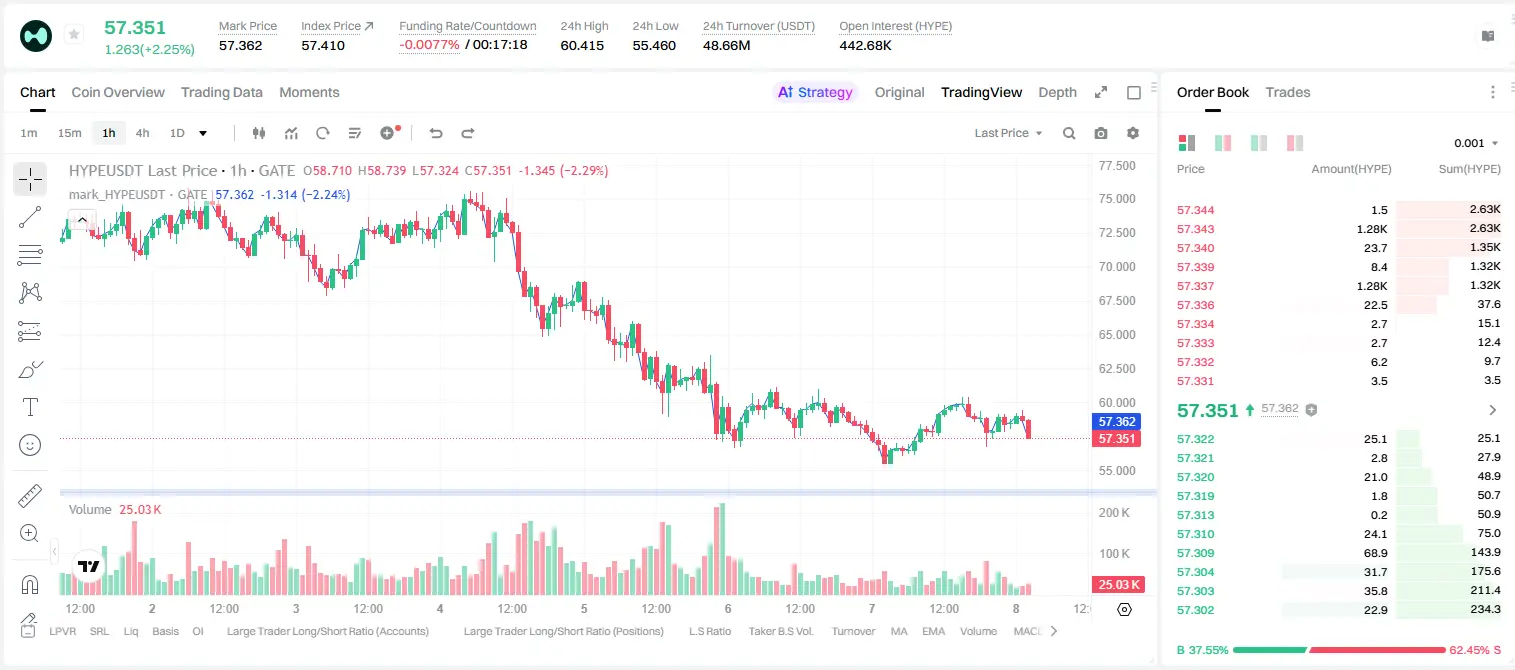1515x670 pixels.
Task: Switch to the Trades tab
Action: [1287, 92]
